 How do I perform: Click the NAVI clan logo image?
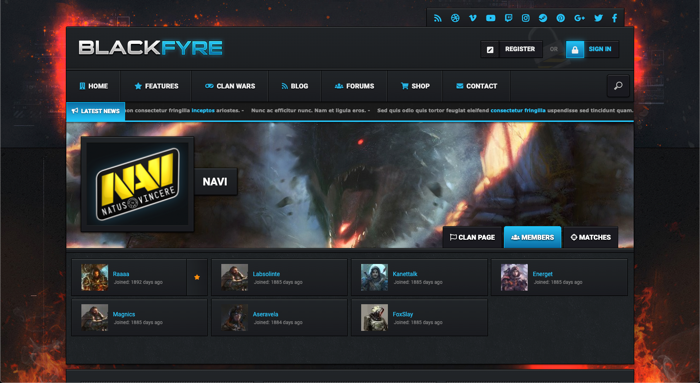(x=138, y=184)
